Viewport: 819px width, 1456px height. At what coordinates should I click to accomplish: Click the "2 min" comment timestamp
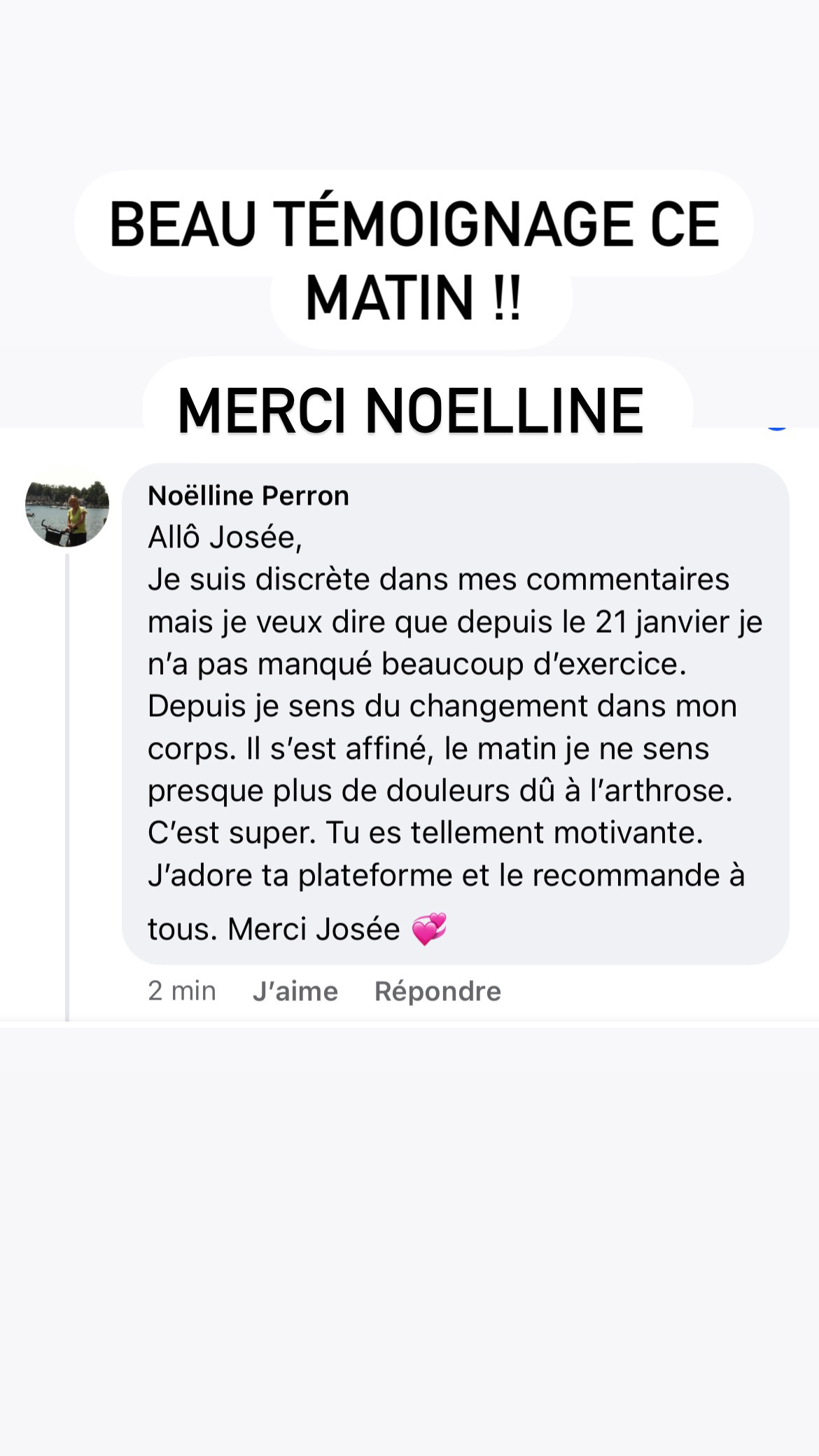click(x=182, y=991)
